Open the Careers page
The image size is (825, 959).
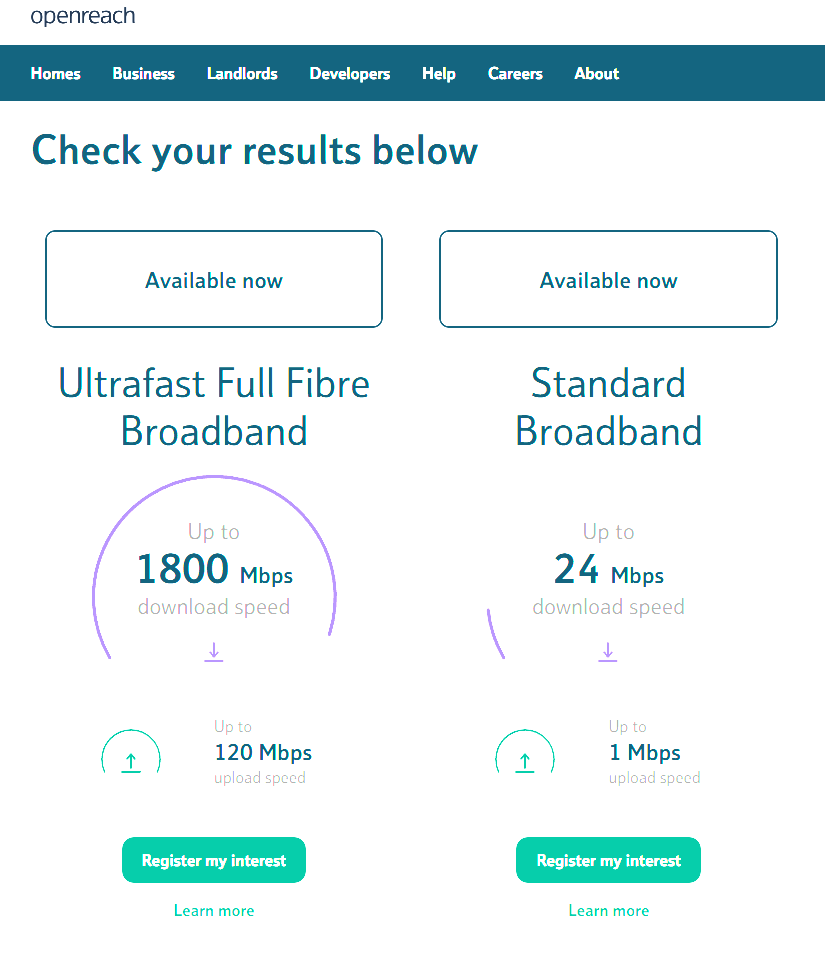tap(515, 73)
